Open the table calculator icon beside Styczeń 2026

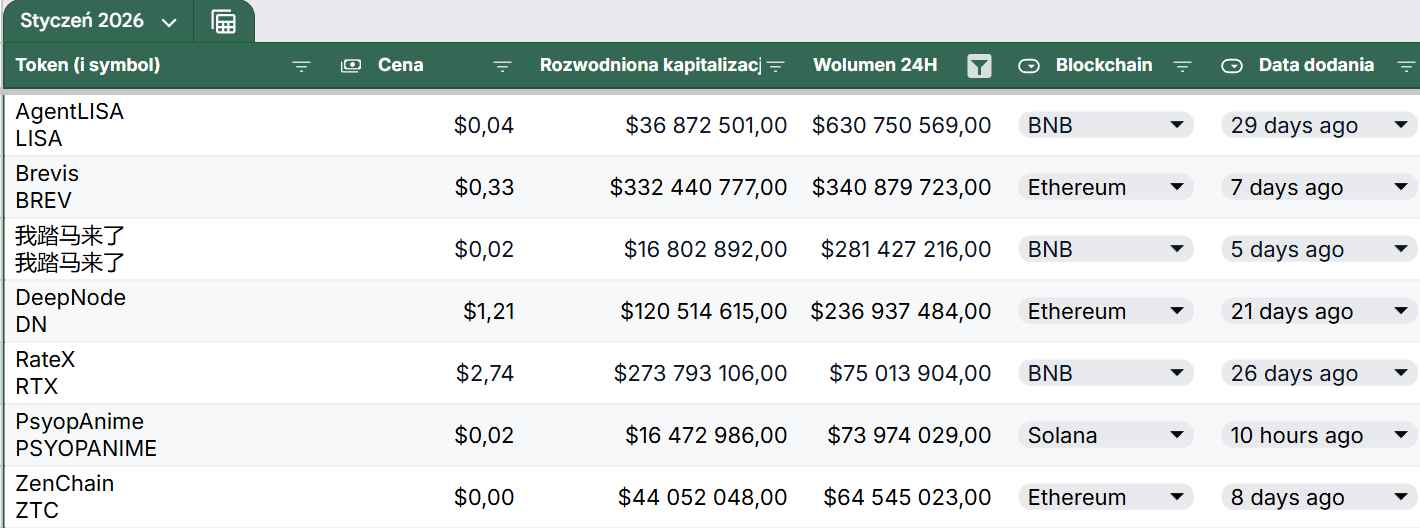(224, 22)
